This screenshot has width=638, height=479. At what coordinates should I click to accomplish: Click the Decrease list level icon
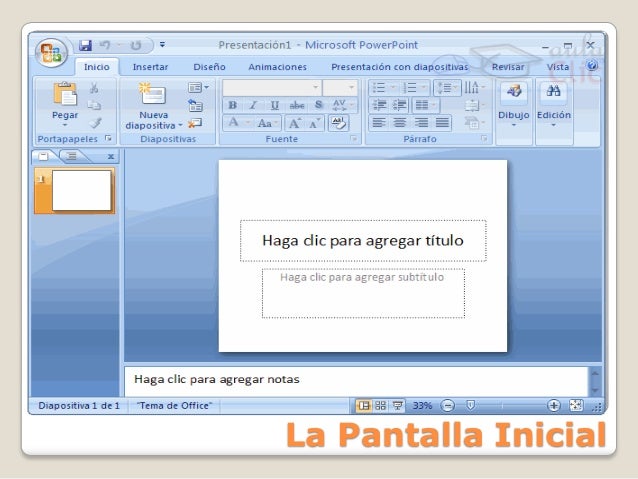(380, 105)
